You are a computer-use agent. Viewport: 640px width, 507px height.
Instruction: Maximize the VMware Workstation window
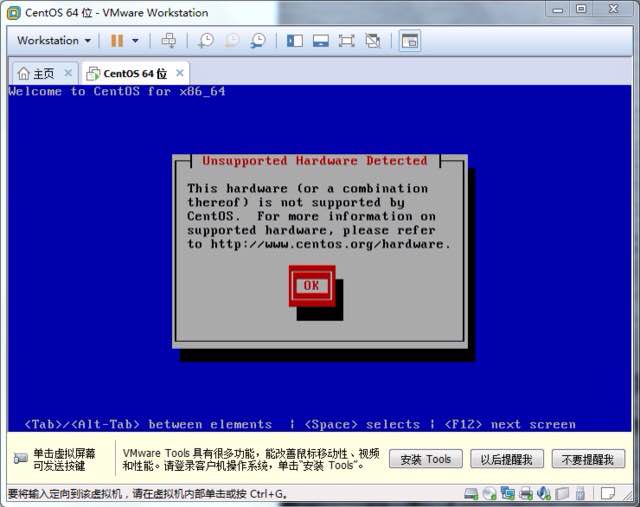(582, 9)
